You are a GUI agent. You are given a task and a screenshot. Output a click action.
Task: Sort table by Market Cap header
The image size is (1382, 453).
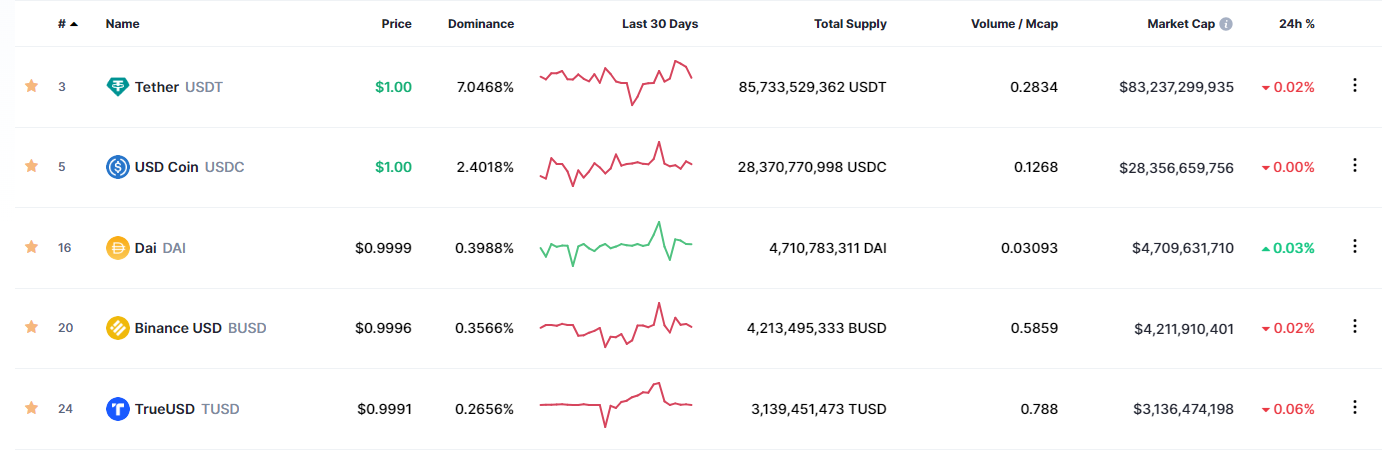tap(1181, 24)
